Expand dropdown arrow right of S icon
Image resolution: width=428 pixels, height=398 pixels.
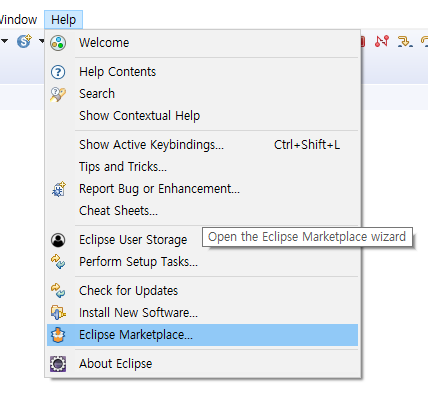click(x=41, y=41)
